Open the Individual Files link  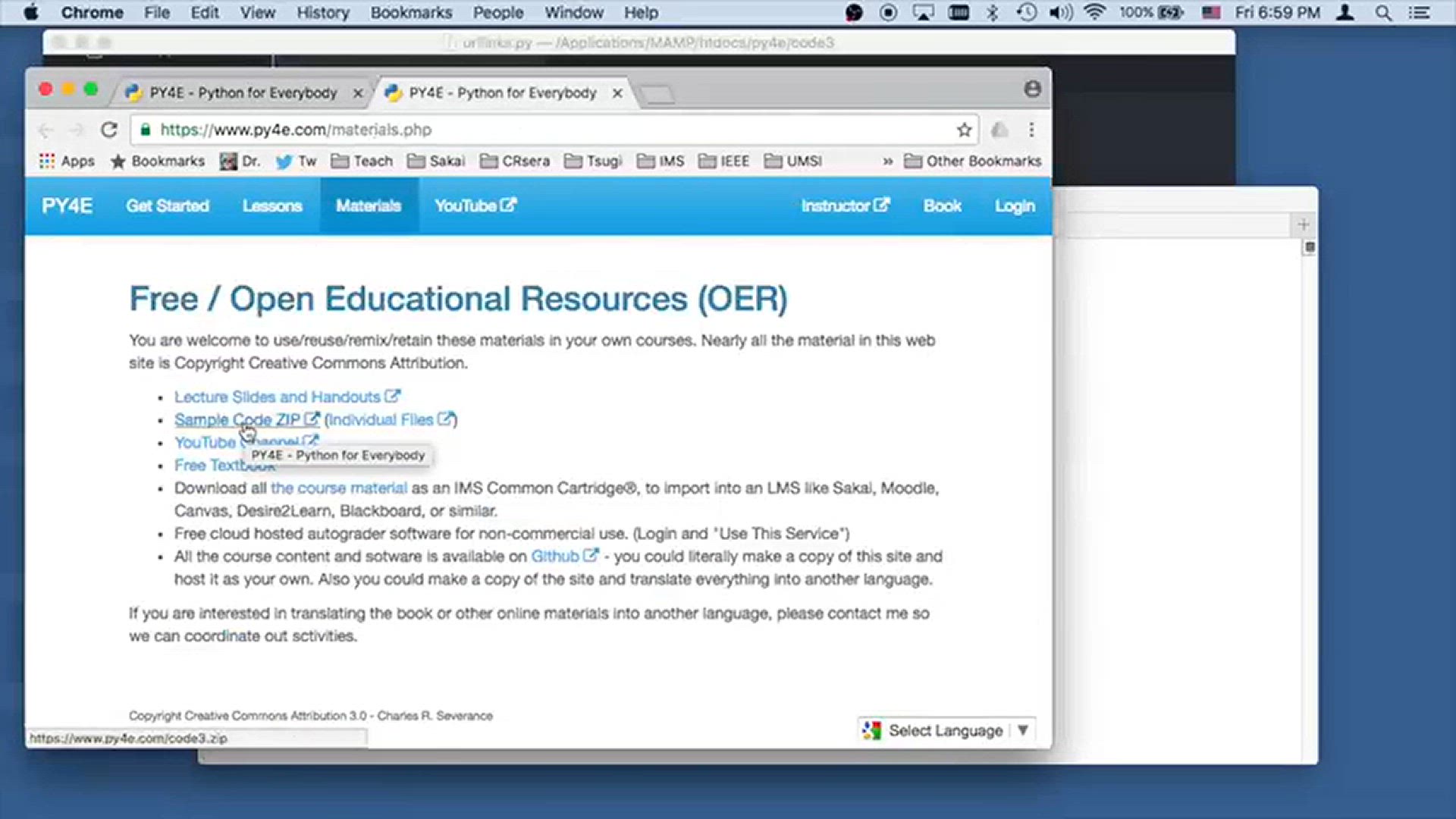coord(391,419)
